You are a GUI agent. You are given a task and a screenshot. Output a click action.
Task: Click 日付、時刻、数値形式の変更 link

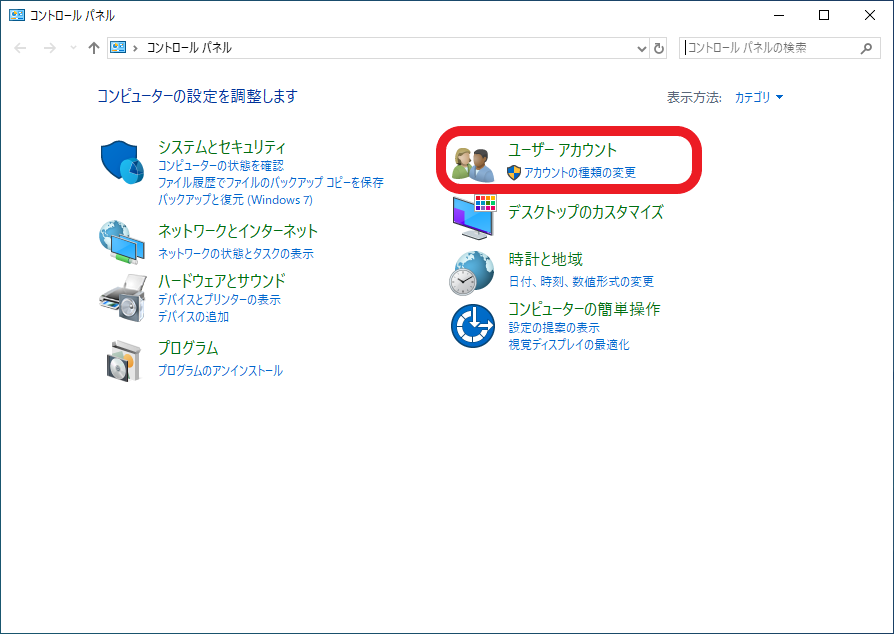pos(581,282)
